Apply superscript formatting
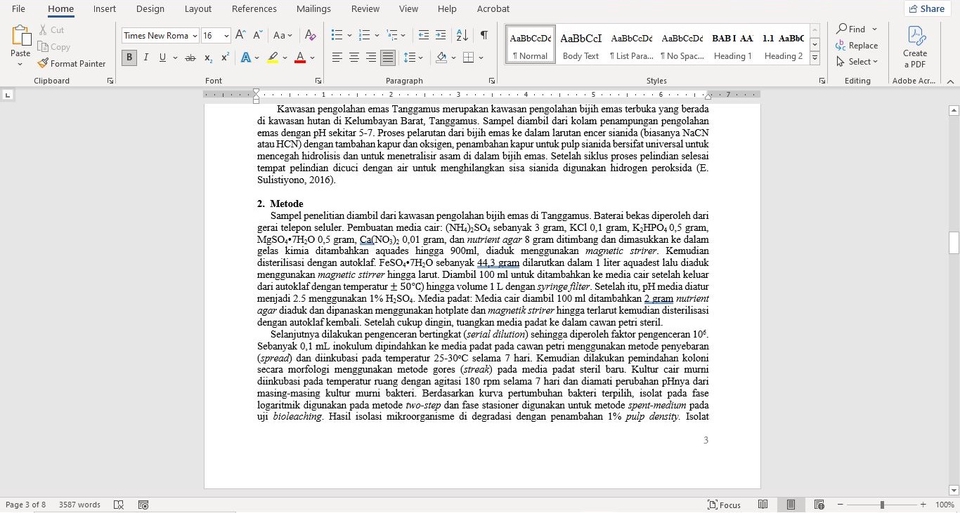960x513 pixels. [225, 58]
